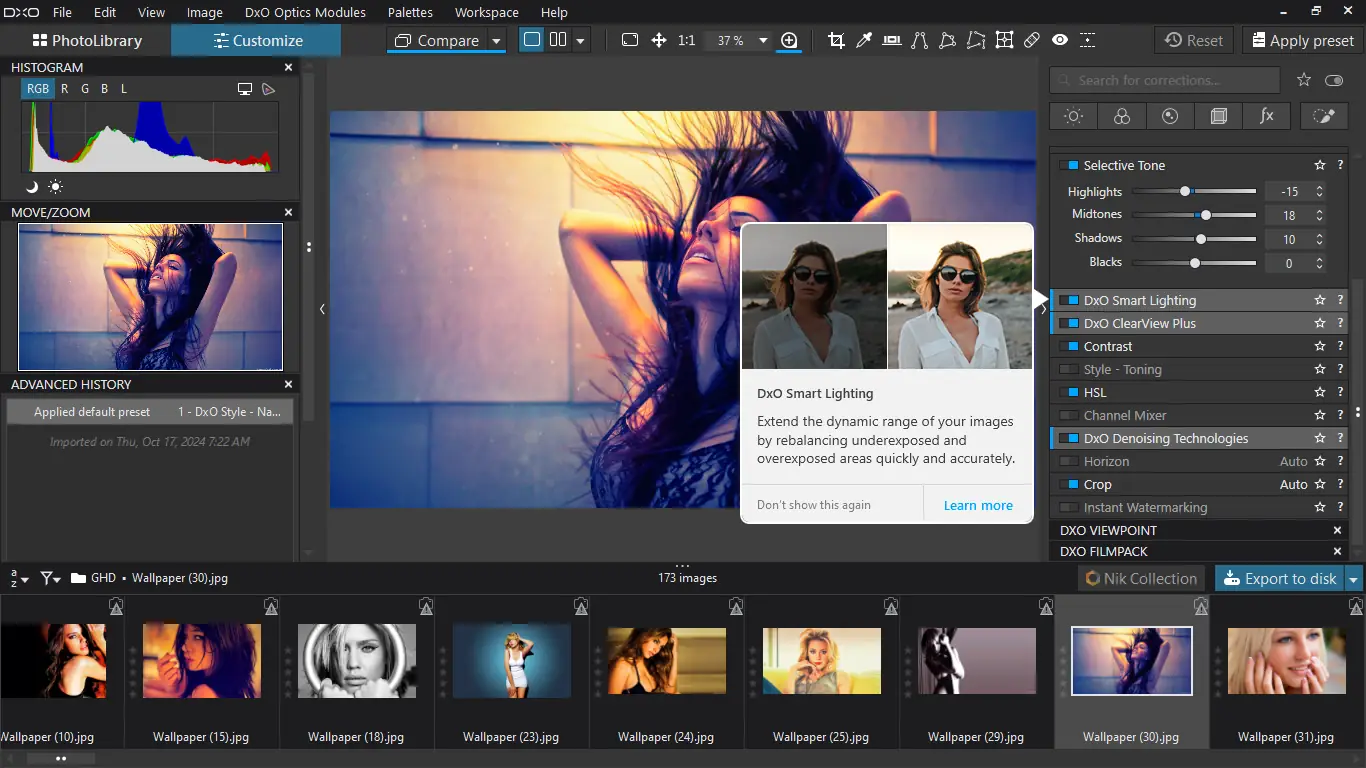The height and width of the screenshot is (768, 1366).
Task: Toggle show-only-active-corrections switch
Action: click(1334, 80)
